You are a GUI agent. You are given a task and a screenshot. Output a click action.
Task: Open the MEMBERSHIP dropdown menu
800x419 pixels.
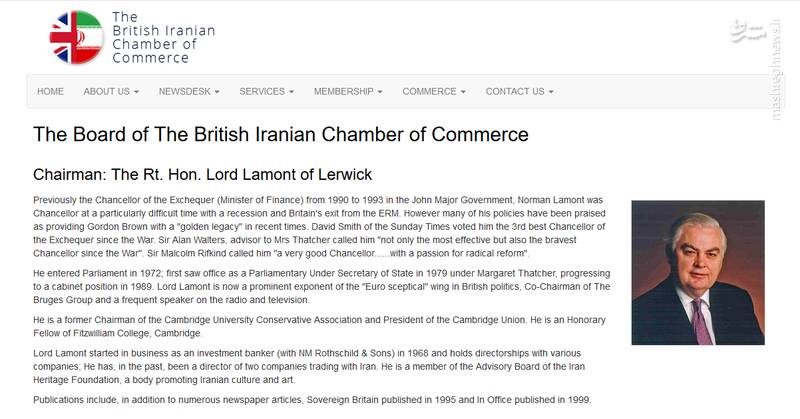coord(348,91)
